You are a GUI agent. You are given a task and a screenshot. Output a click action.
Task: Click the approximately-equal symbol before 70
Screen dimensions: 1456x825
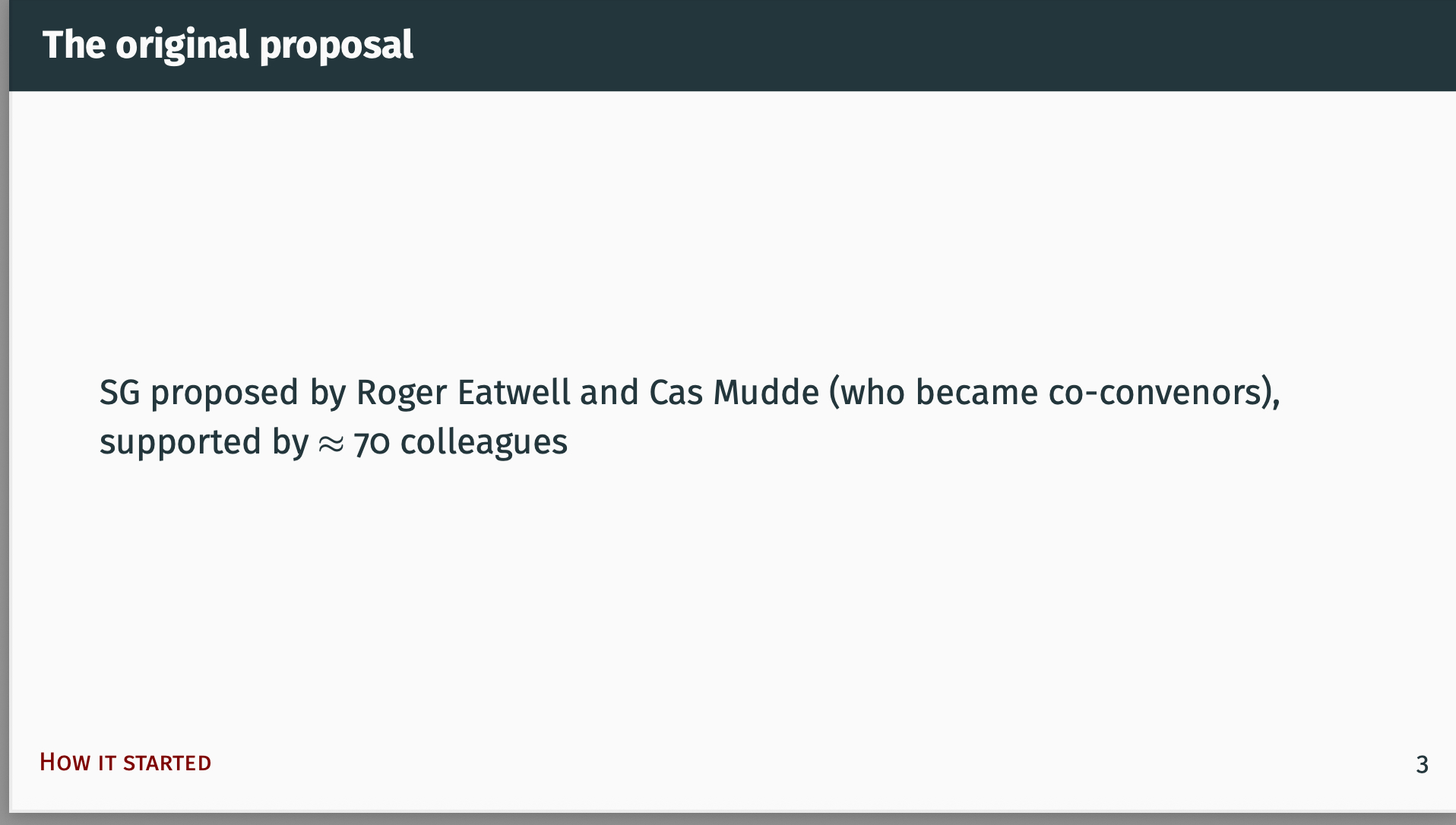[x=331, y=444]
